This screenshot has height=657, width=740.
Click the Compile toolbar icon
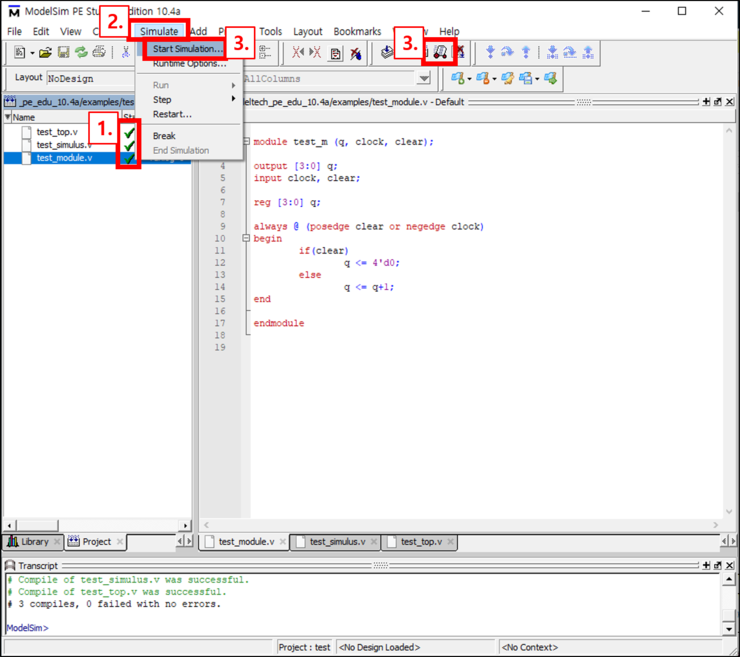(387, 52)
